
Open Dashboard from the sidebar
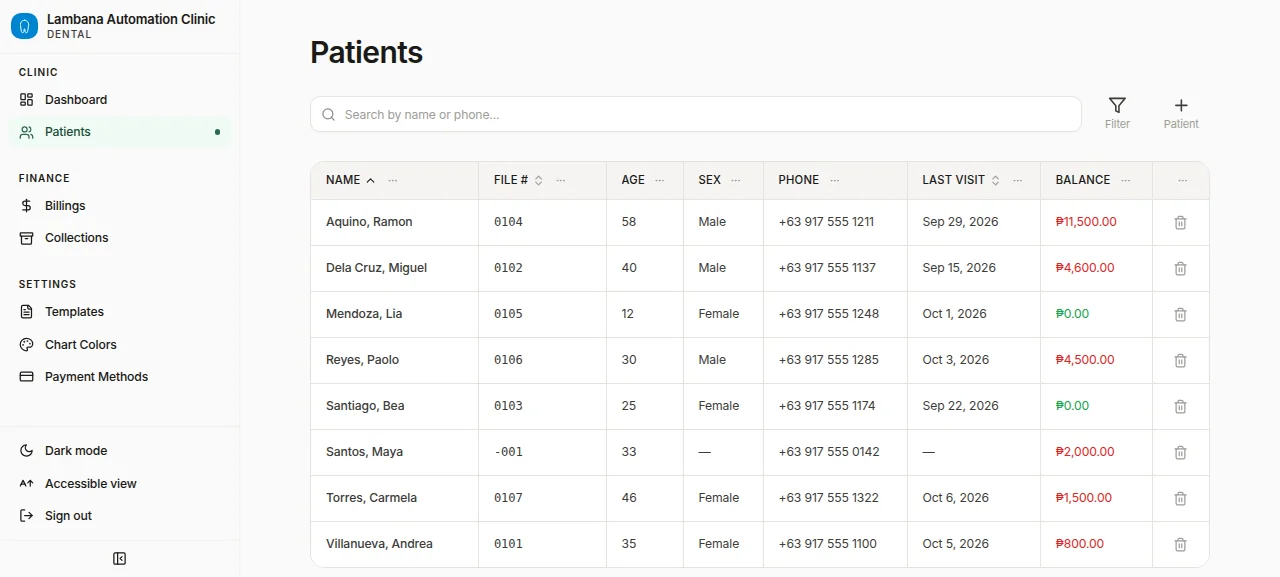tap(120, 100)
